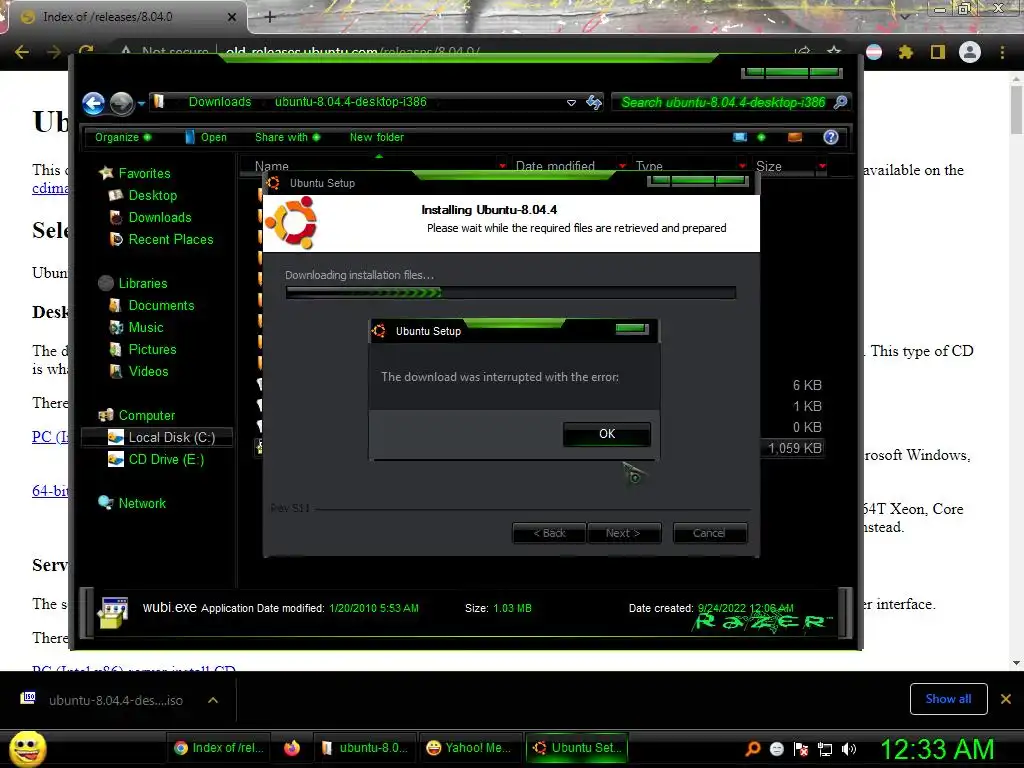
Task: Open Firefox from the taskbar
Action: coord(292,748)
